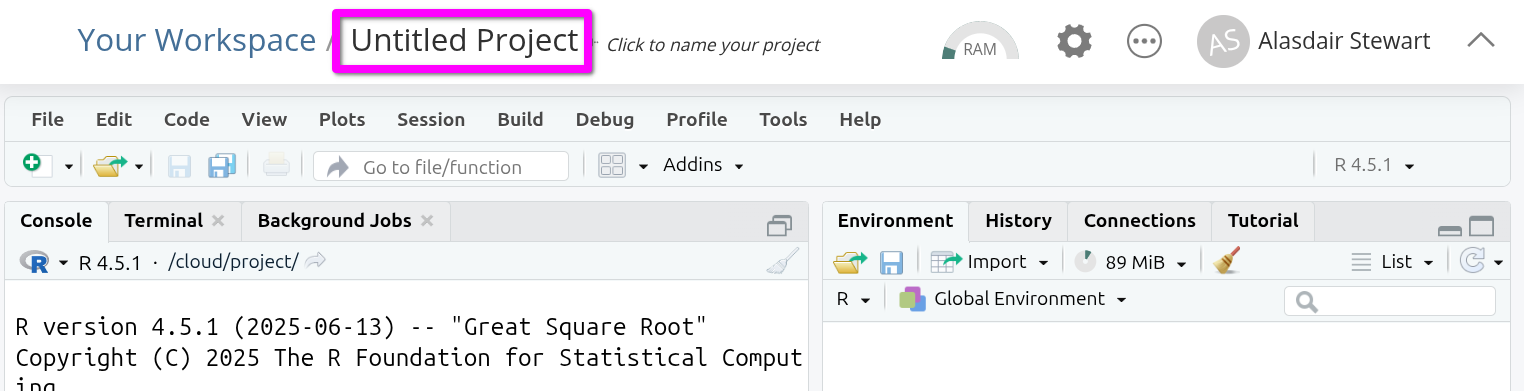Open project settings with the gear icon
The image size is (1524, 391).
click(x=1074, y=42)
